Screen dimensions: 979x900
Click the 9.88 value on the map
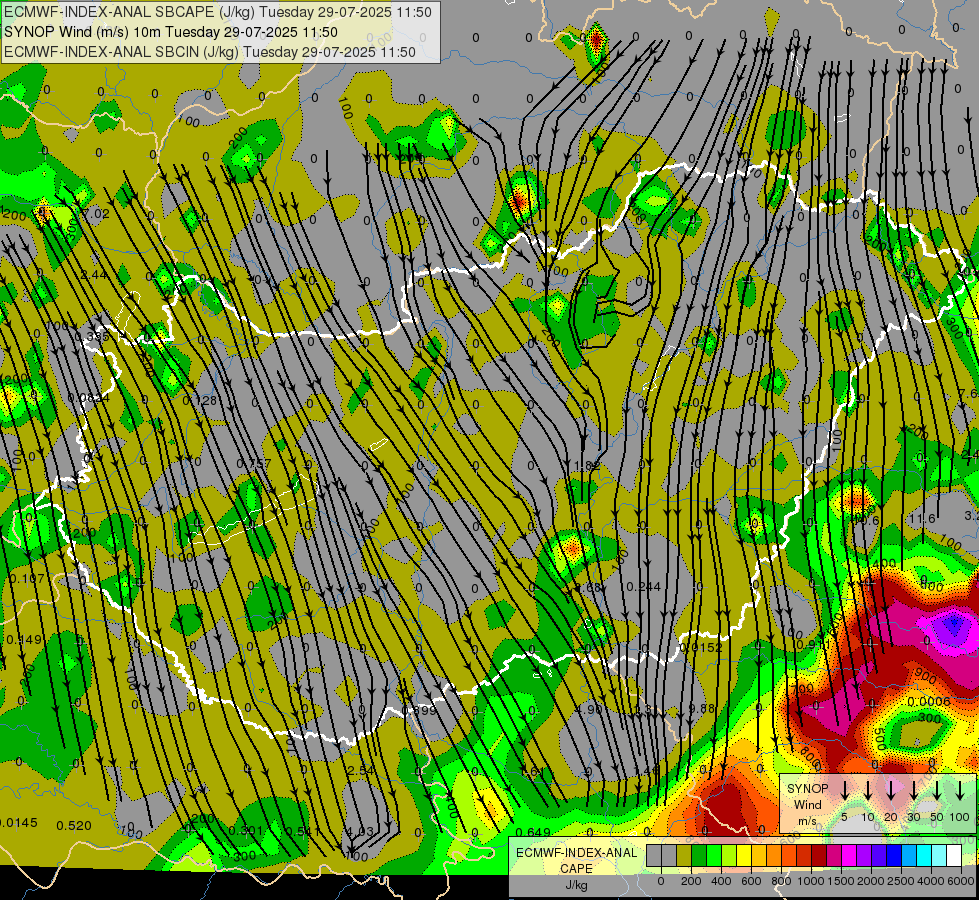point(702,708)
